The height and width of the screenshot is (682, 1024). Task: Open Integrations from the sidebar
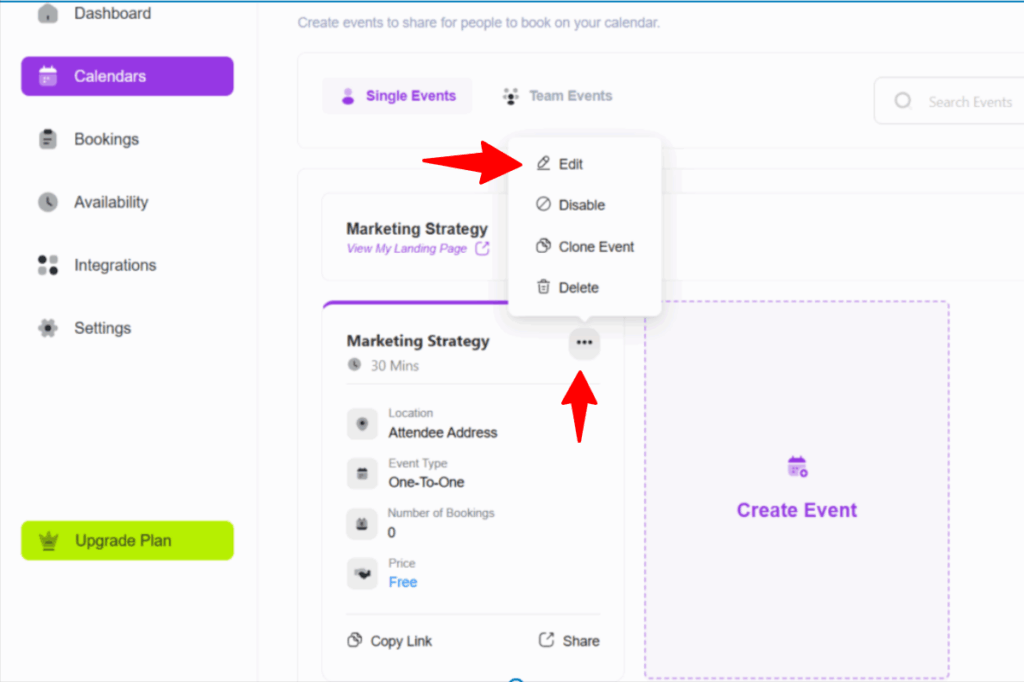[x=114, y=265]
